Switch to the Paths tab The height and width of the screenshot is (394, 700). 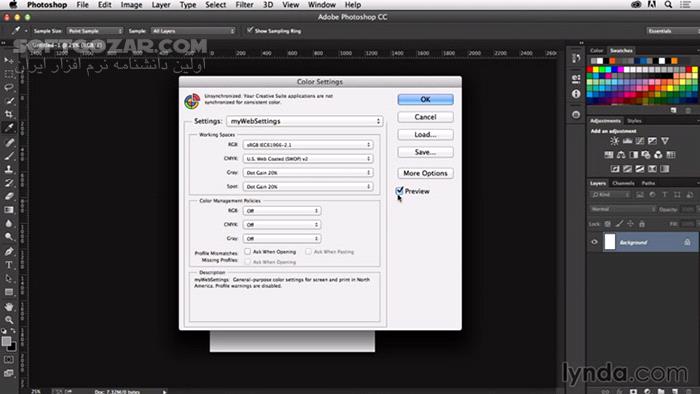(648, 183)
